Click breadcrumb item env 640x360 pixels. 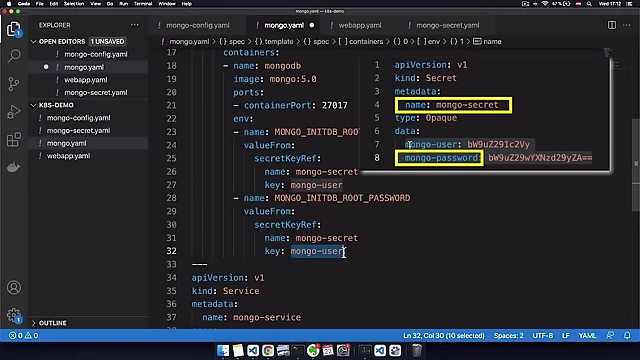(x=429, y=42)
